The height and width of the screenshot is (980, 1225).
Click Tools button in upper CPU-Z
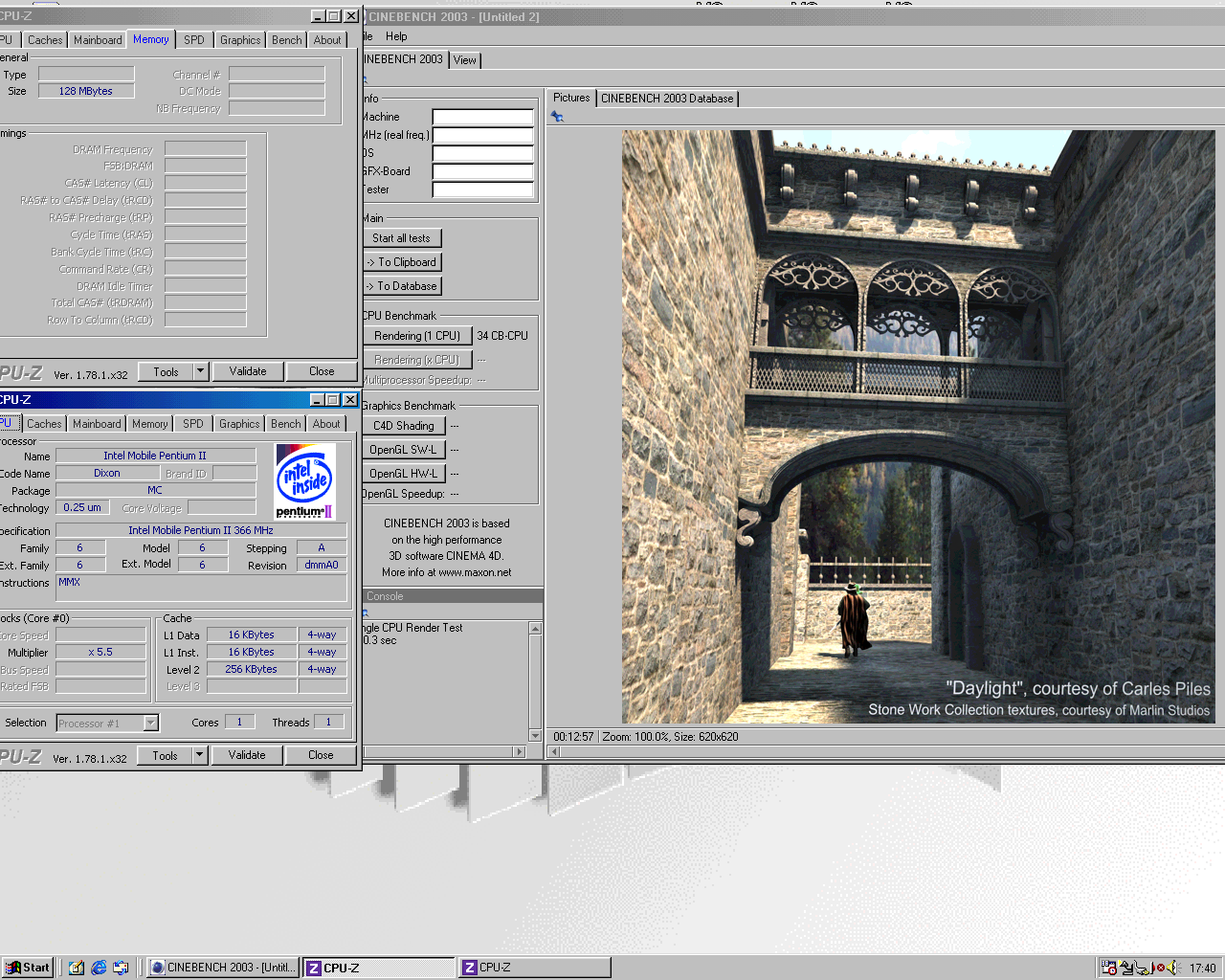coord(166,371)
